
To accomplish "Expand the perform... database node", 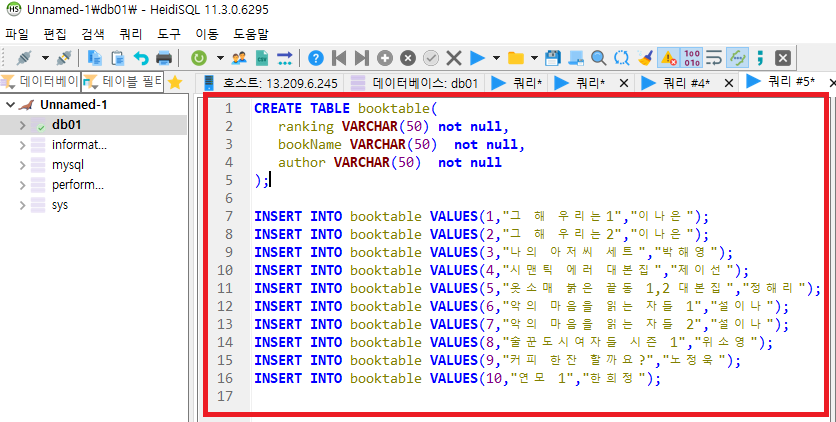I will pos(22,185).
